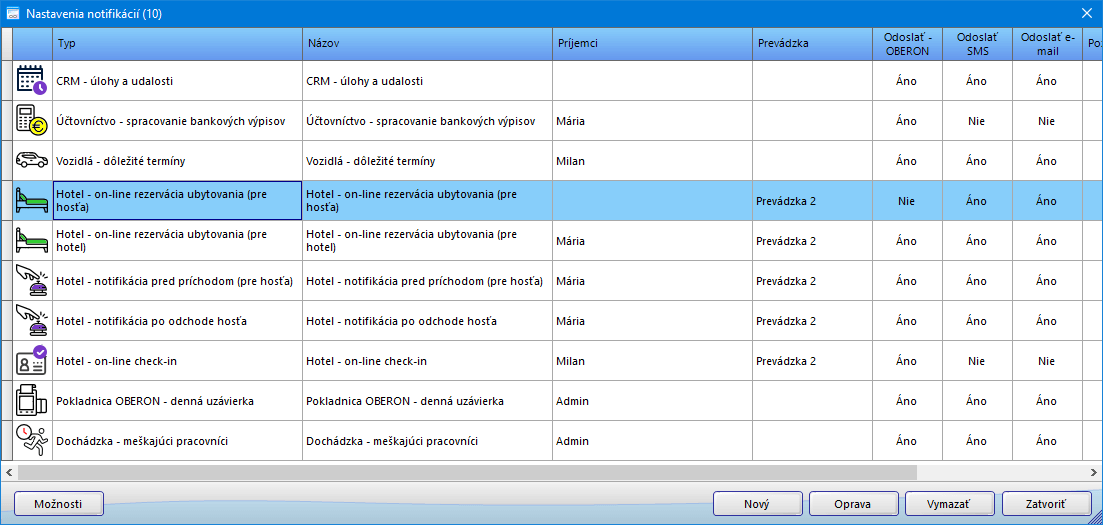This screenshot has height=525, width=1103.
Task: Click the window icon in title bar
Action: 13,13
